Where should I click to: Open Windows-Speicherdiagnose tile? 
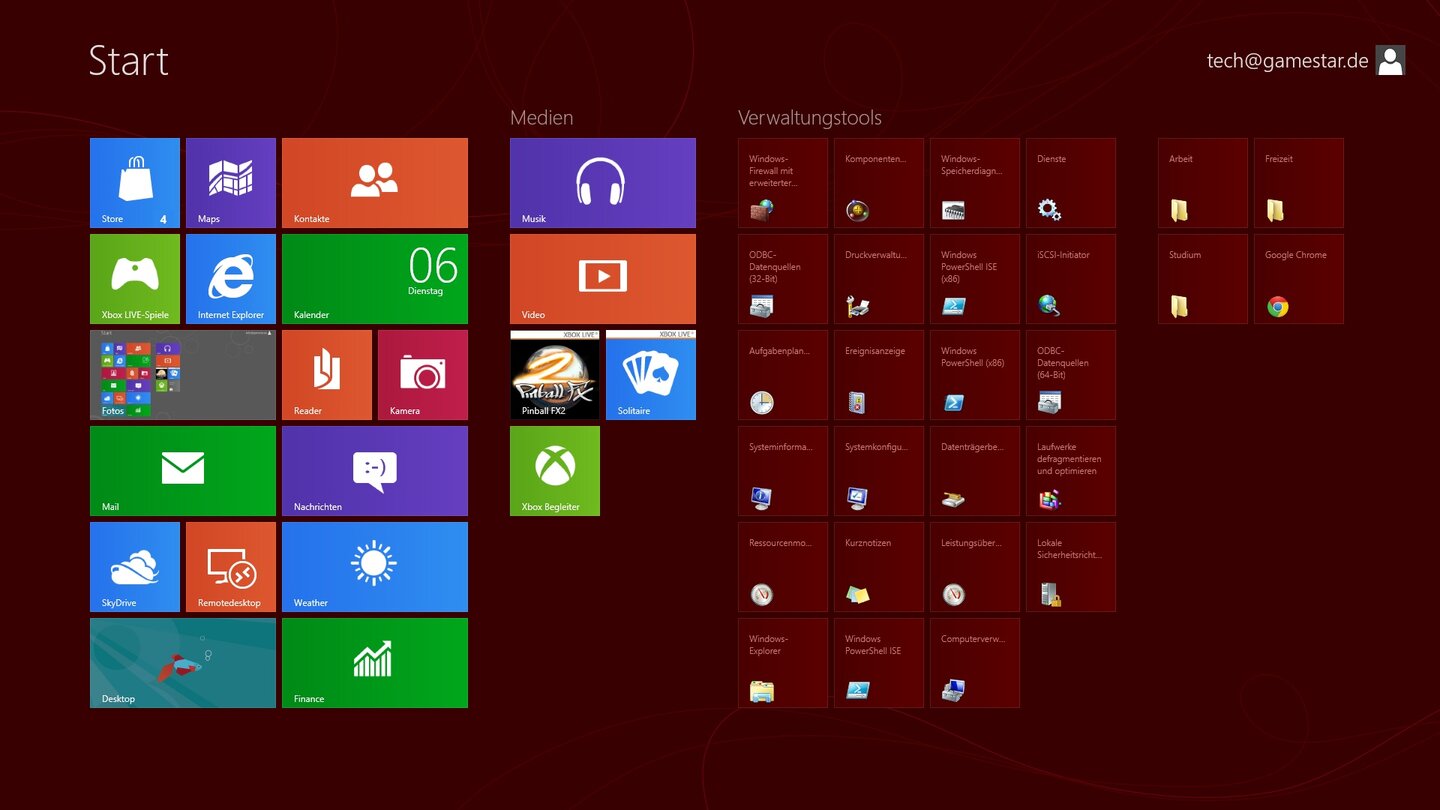tap(975, 183)
